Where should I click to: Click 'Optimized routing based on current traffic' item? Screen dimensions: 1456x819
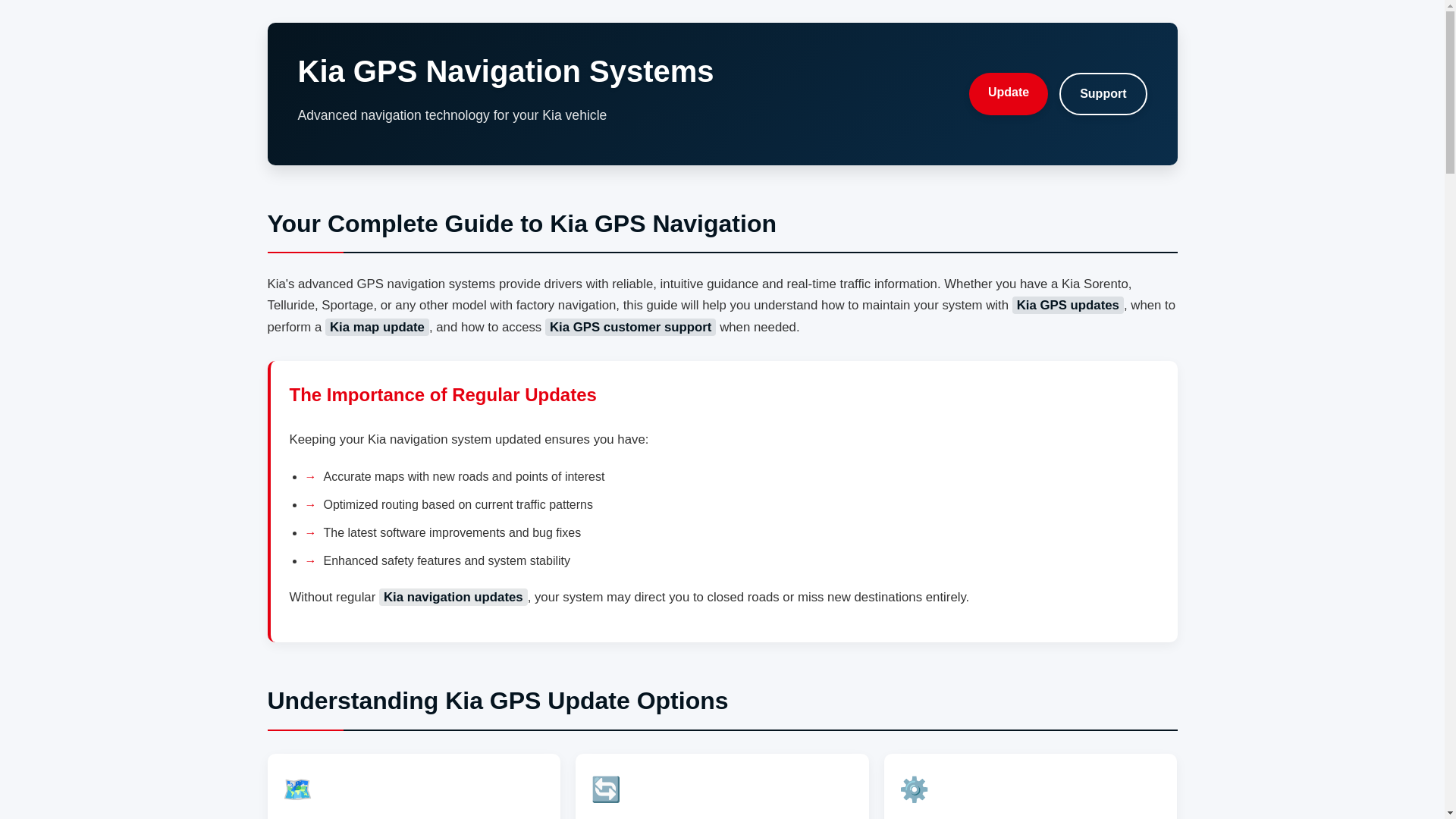tap(457, 504)
